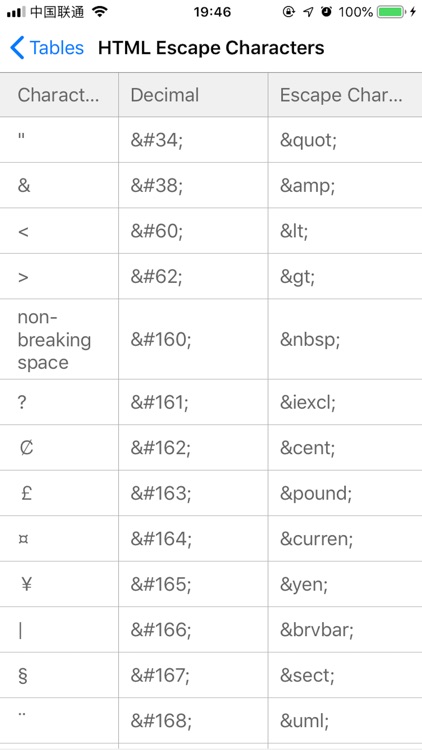Screen dimensions: 422x750
Task: Tap the alarm clock status icon
Action: pos(326,12)
